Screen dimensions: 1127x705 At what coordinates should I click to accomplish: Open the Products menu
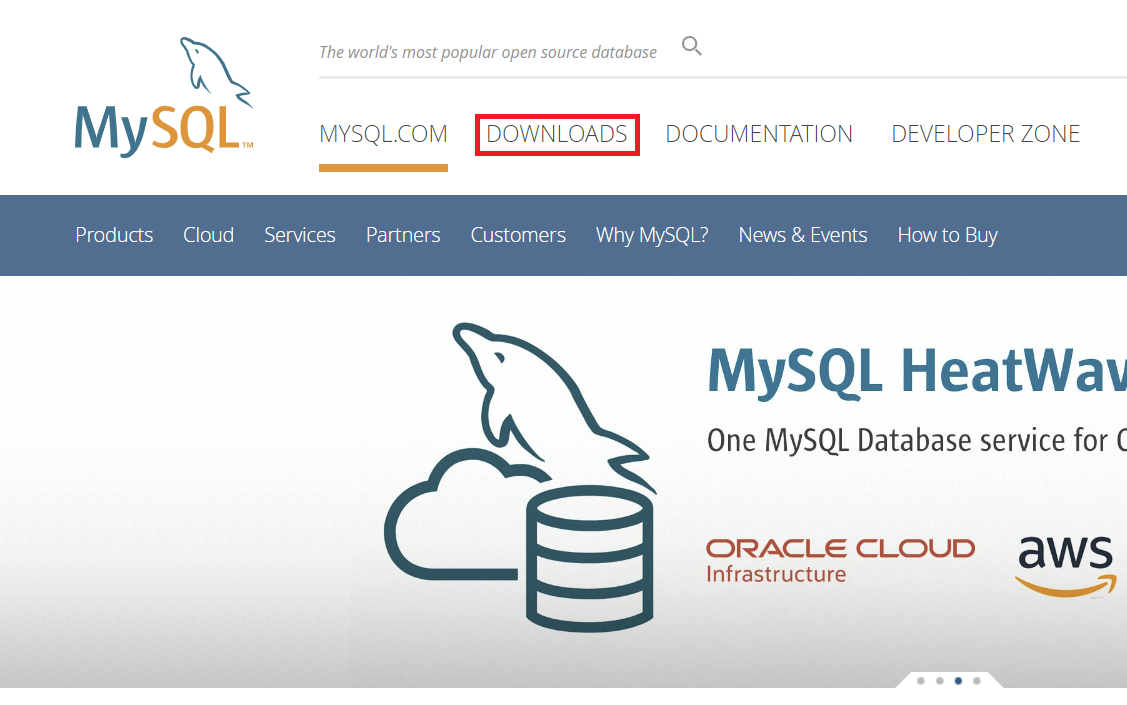[114, 235]
